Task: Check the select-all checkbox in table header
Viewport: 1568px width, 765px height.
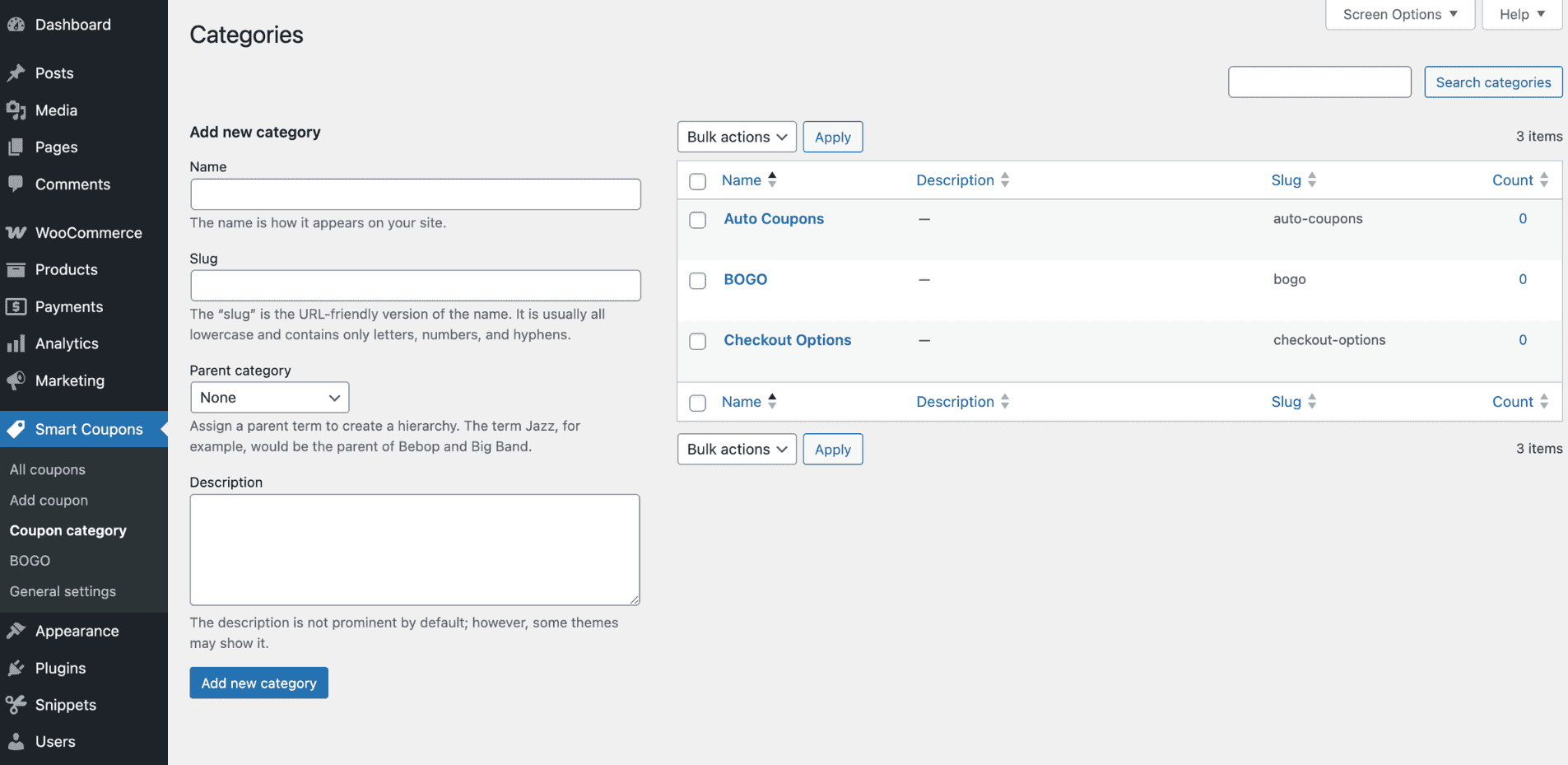Action: pyautogui.click(x=697, y=180)
